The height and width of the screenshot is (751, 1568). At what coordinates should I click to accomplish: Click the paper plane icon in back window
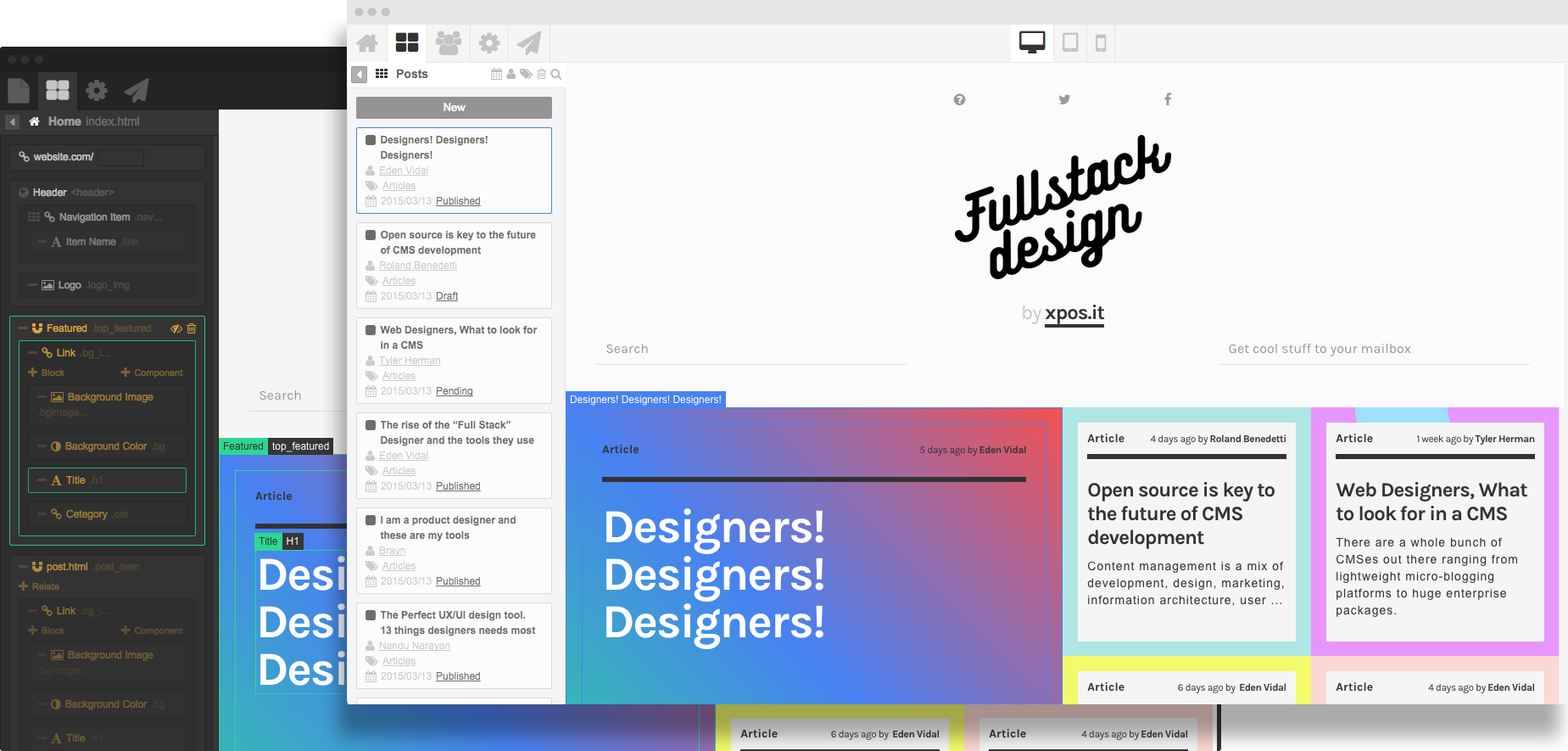coord(137,90)
